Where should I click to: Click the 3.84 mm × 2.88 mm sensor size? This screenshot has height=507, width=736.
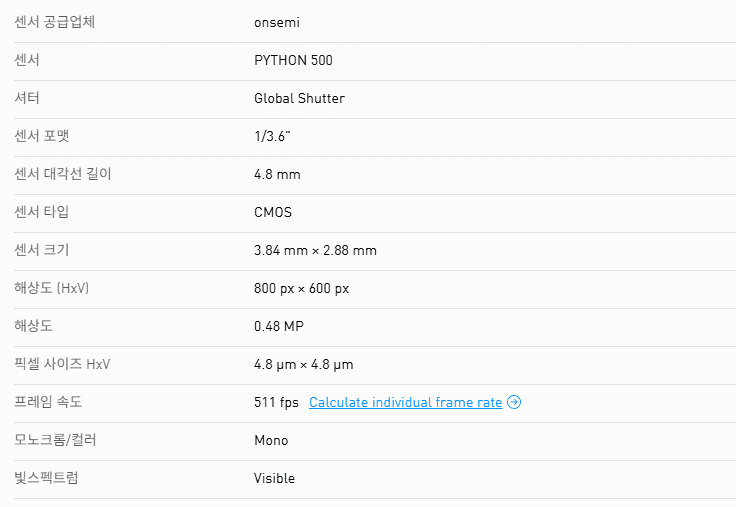(x=315, y=250)
